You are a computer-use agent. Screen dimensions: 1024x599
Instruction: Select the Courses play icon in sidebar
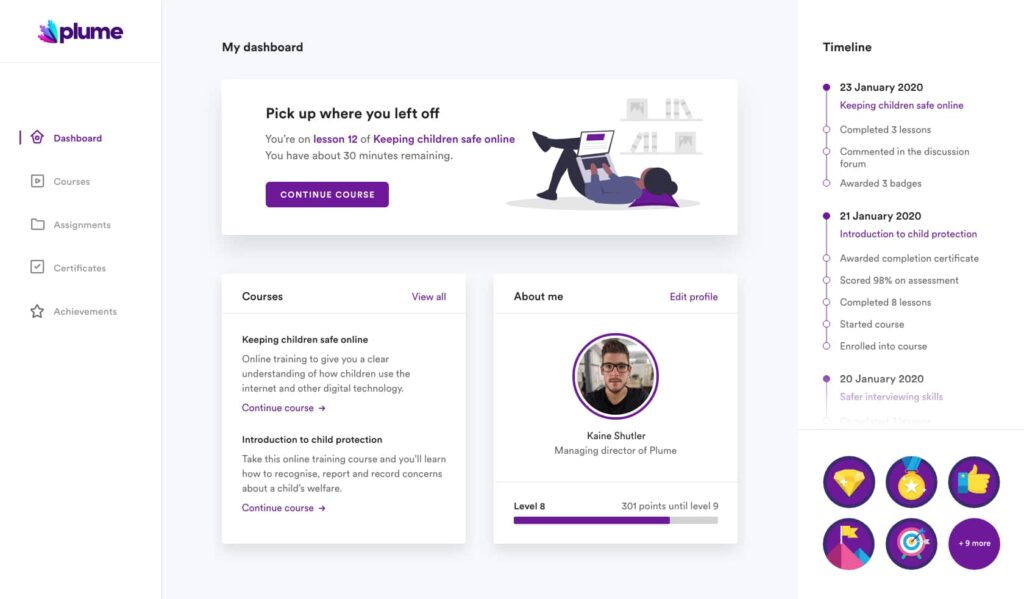[x=37, y=181]
